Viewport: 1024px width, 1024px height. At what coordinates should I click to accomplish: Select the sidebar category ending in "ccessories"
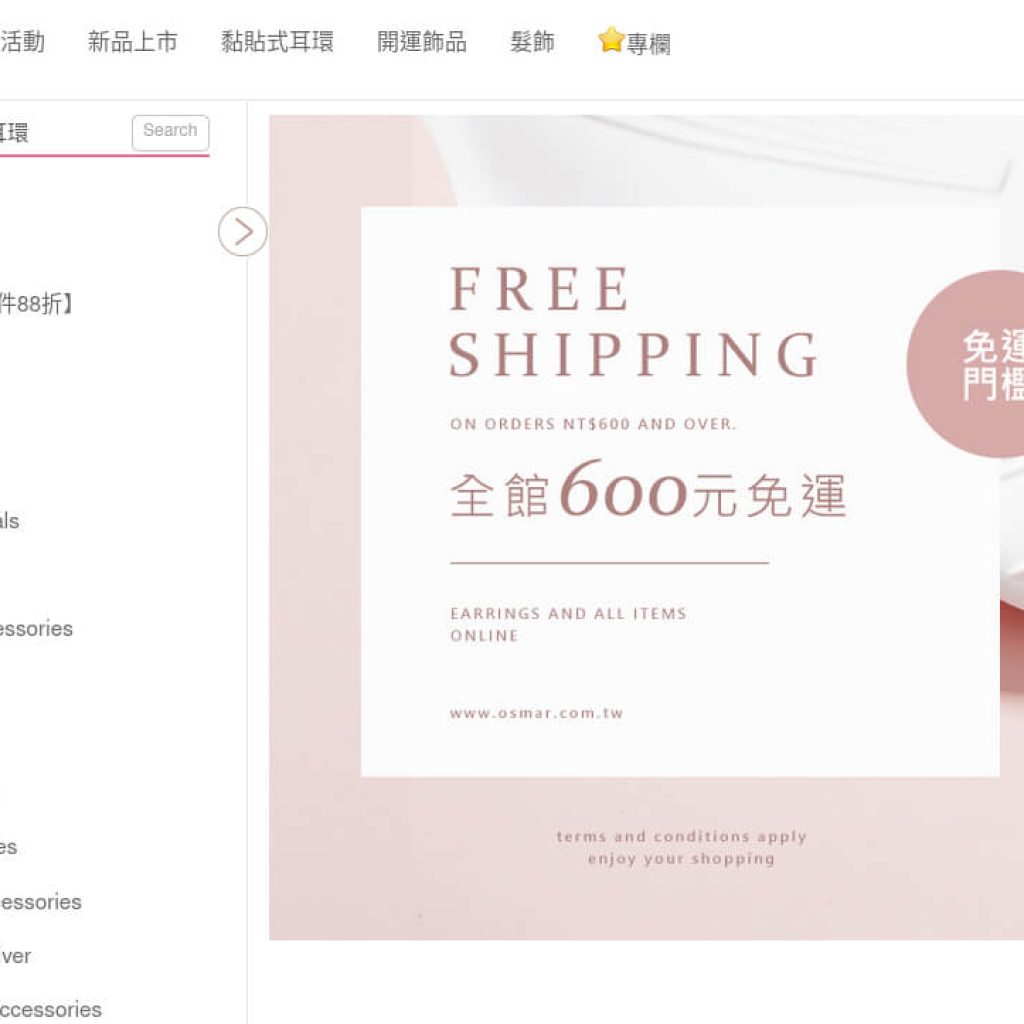coord(51,1010)
